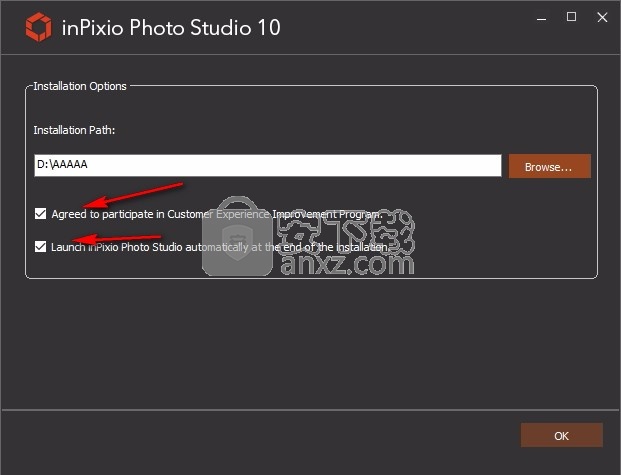Click the 'Installation Path:' label
Screen dimensions: 621x475
click(74, 130)
